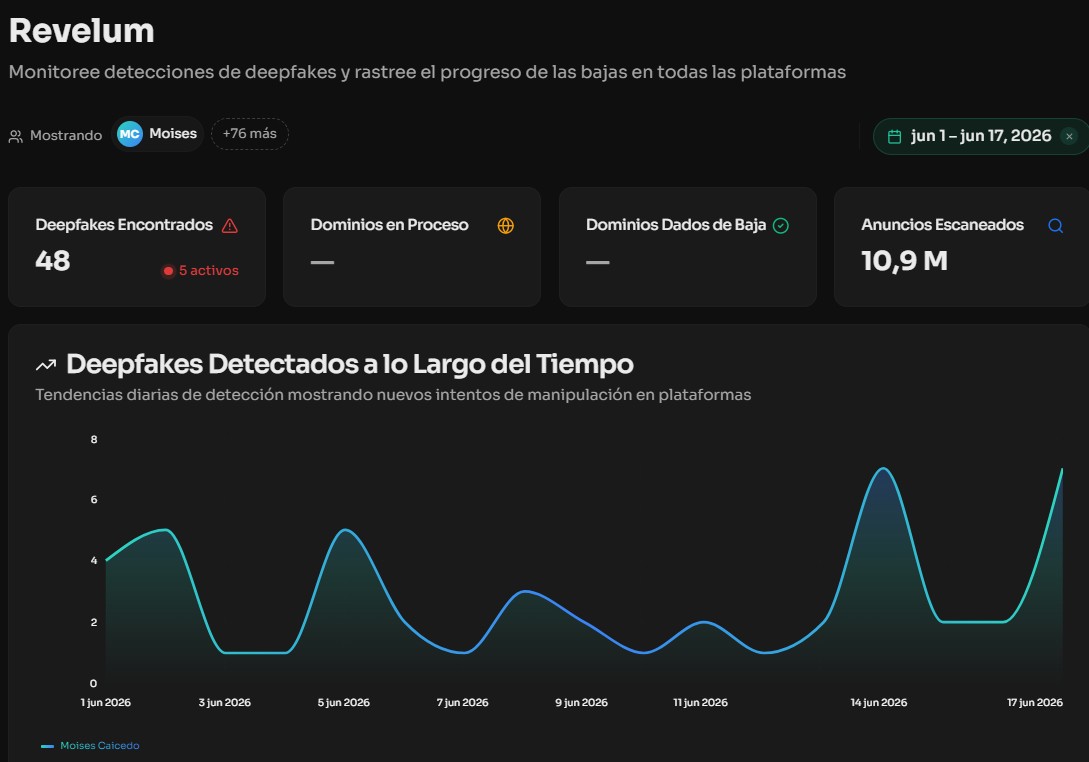This screenshot has height=762, width=1089.
Task: Click the people icon beside Mostrando
Action: click(16, 136)
